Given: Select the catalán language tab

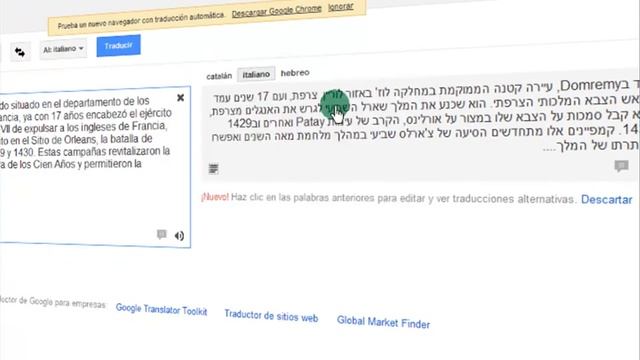Looking at the screenshot, I should coord(219,76).
